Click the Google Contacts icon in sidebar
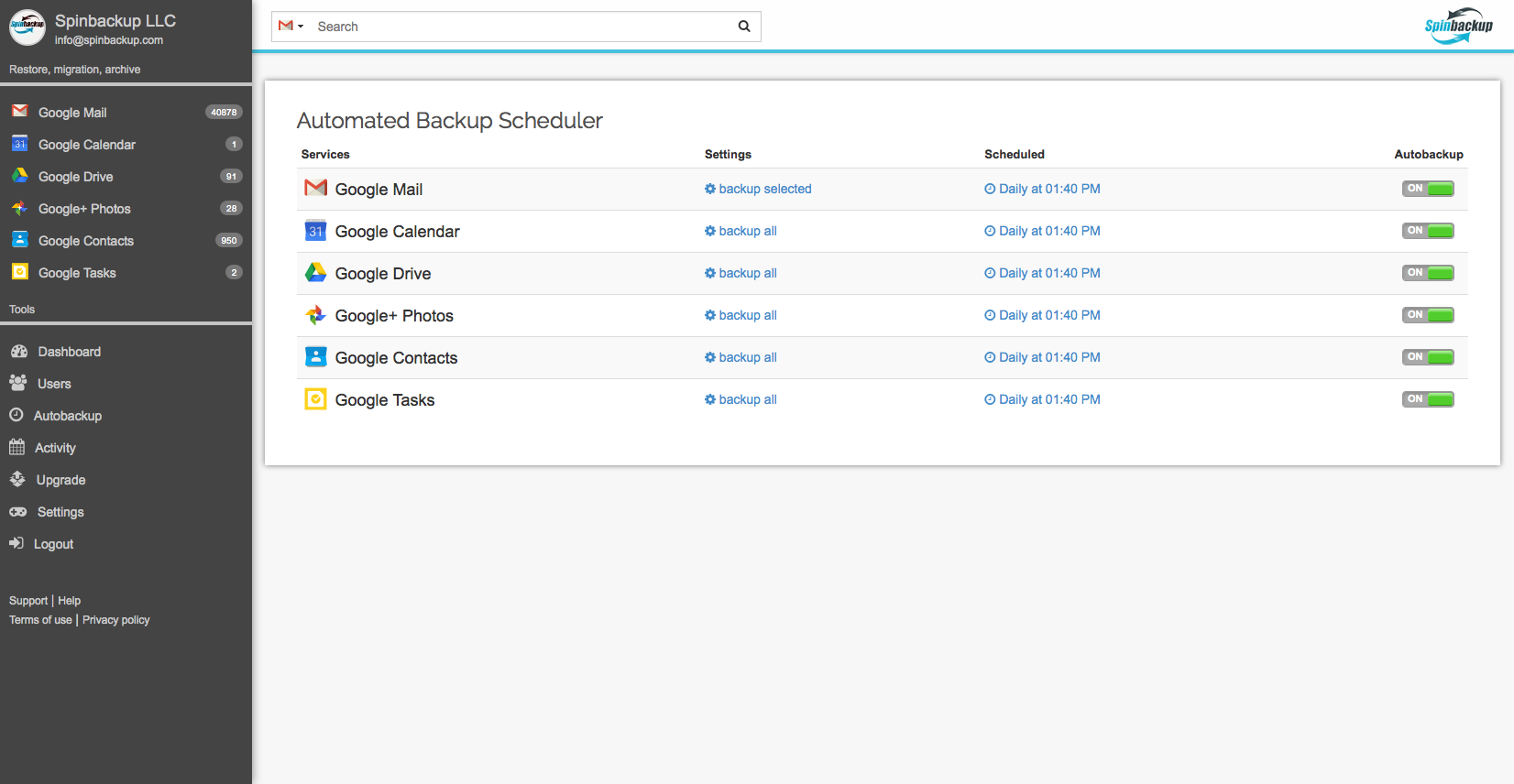The height and width of the screenshot is (784, 1514). (x=20, y=240)
